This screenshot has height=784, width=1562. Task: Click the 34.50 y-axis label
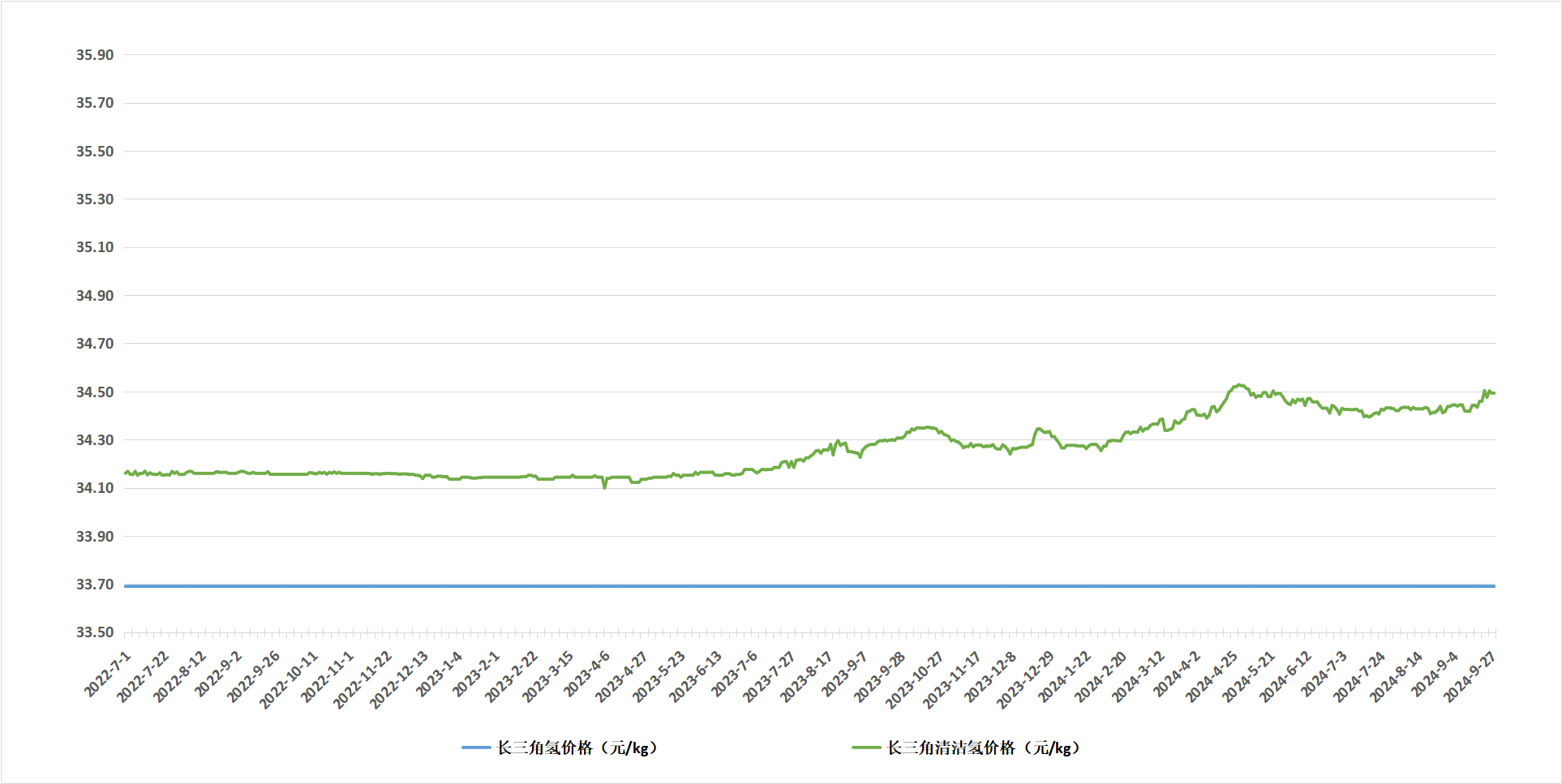(x=95, y=392)
